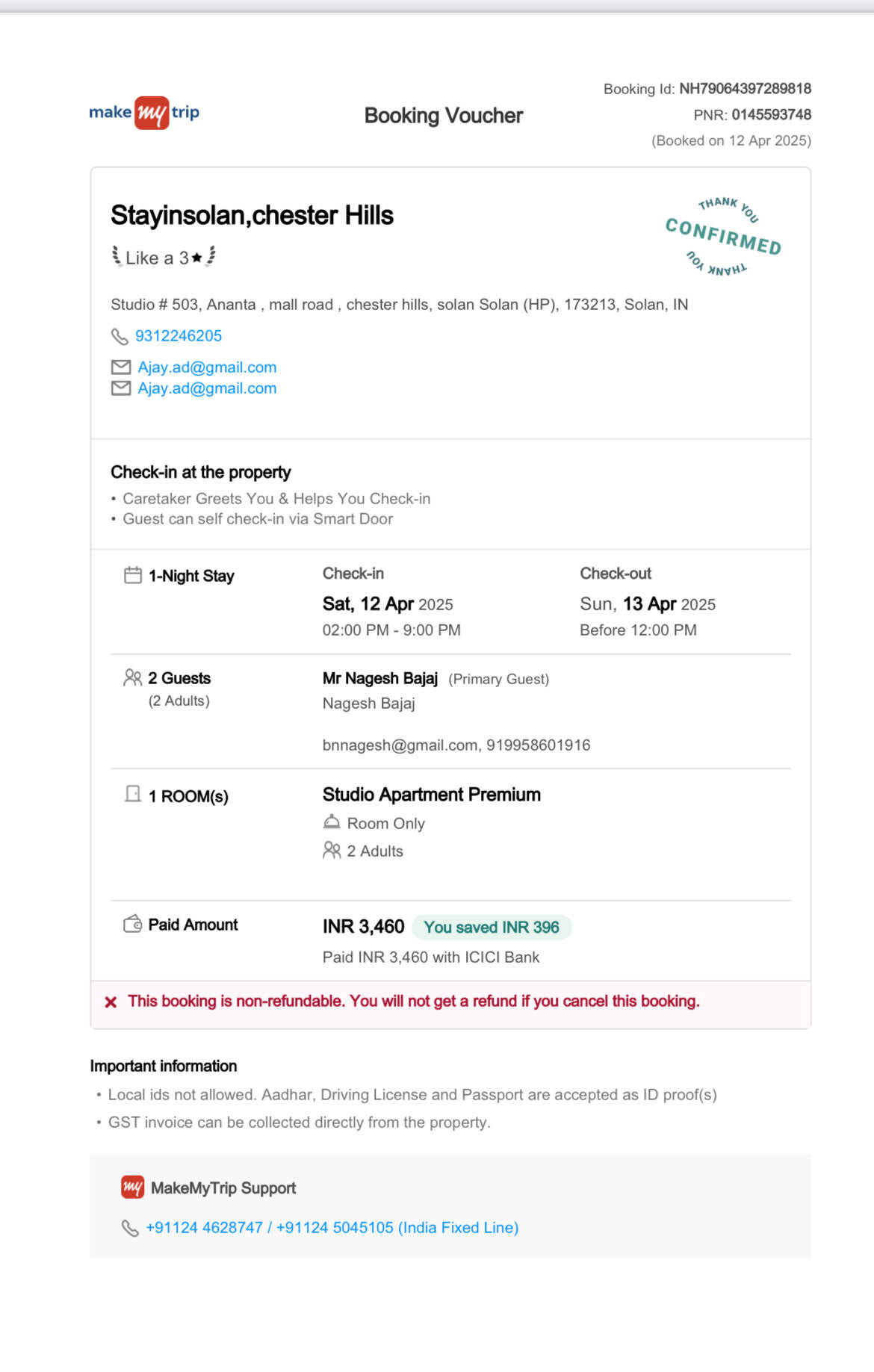The image size is (874, 1372).
Task: Click the MakeMyTrip Support logo icon
Action: pos(132,1187)
